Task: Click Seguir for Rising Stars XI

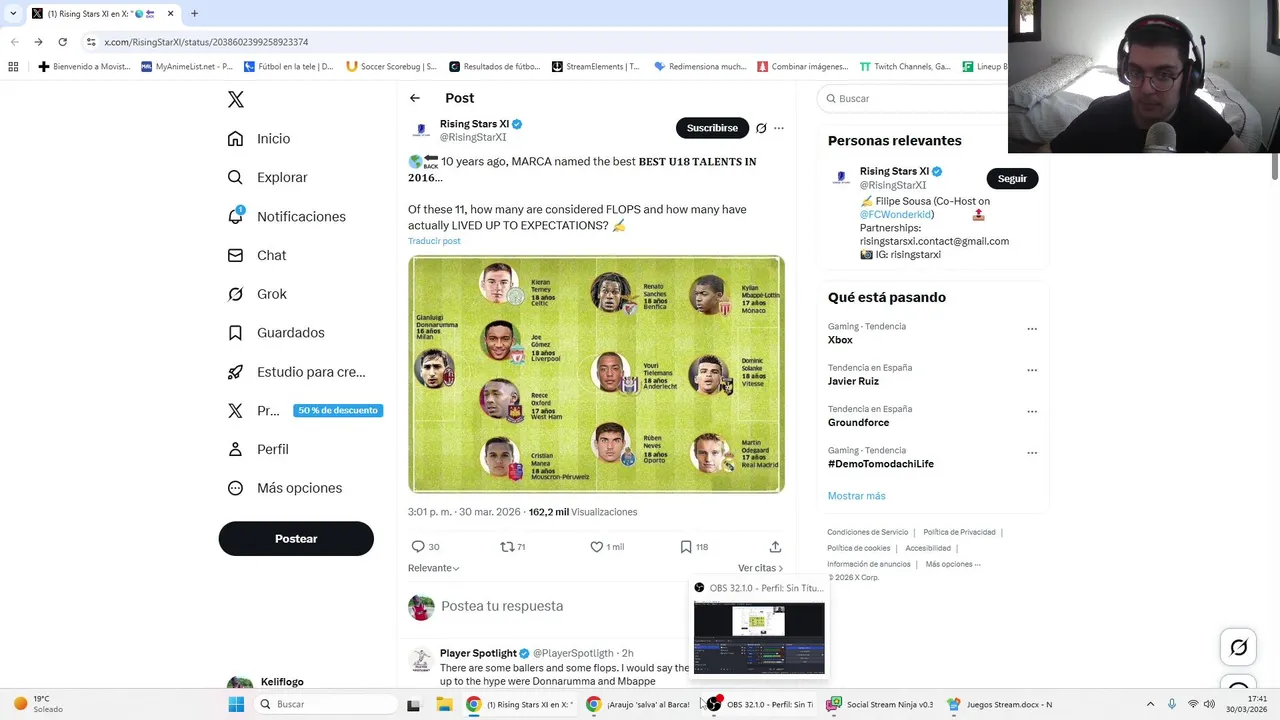Action: tap(1012, 179)
